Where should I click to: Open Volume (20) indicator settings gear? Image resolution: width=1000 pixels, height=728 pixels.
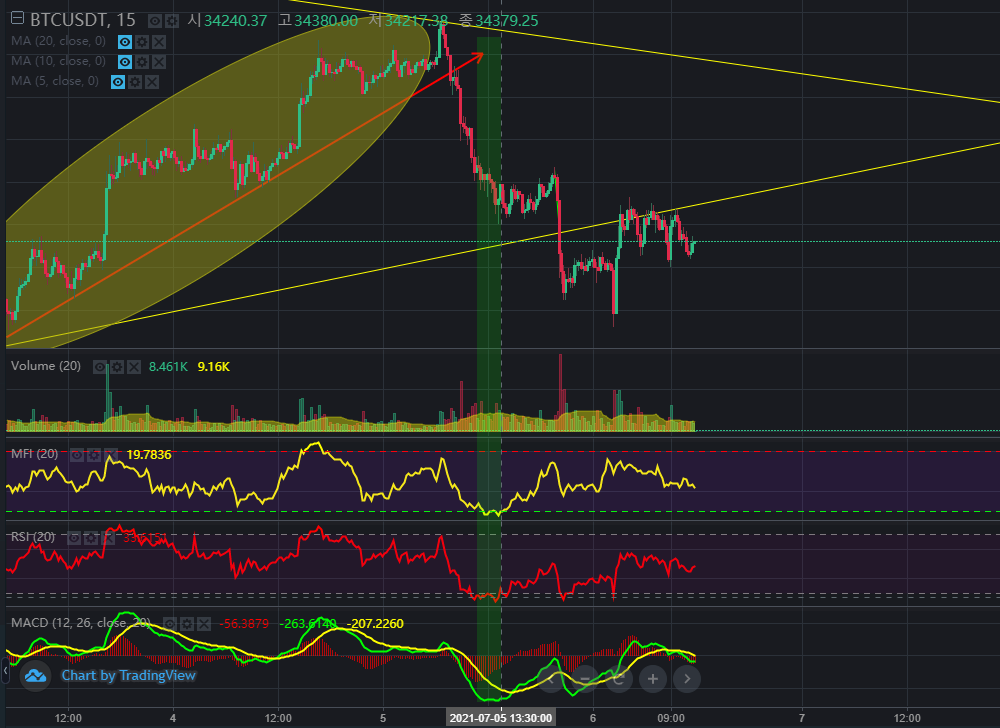117,367
